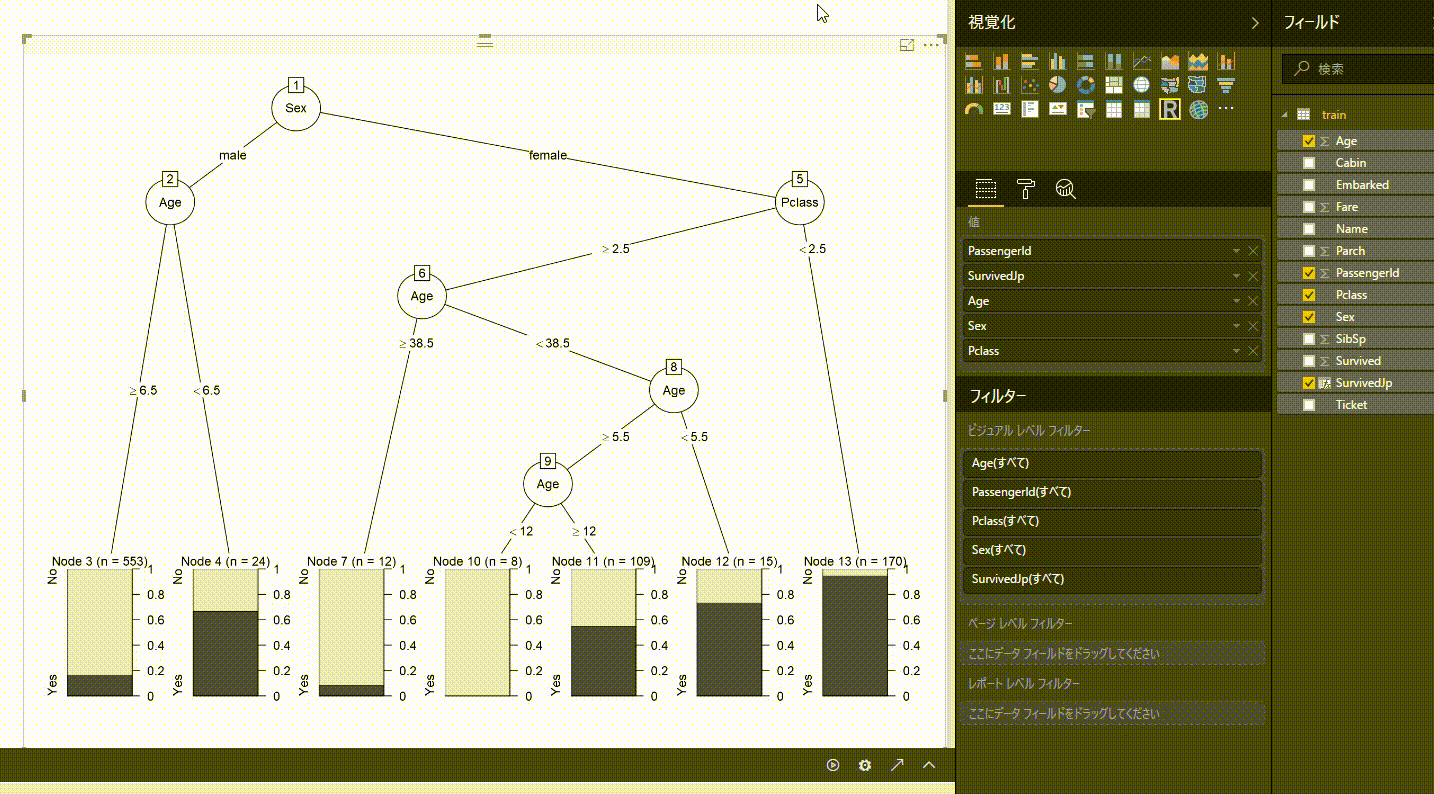Open dropdown arrow for Sex value

click(1237, 326)
